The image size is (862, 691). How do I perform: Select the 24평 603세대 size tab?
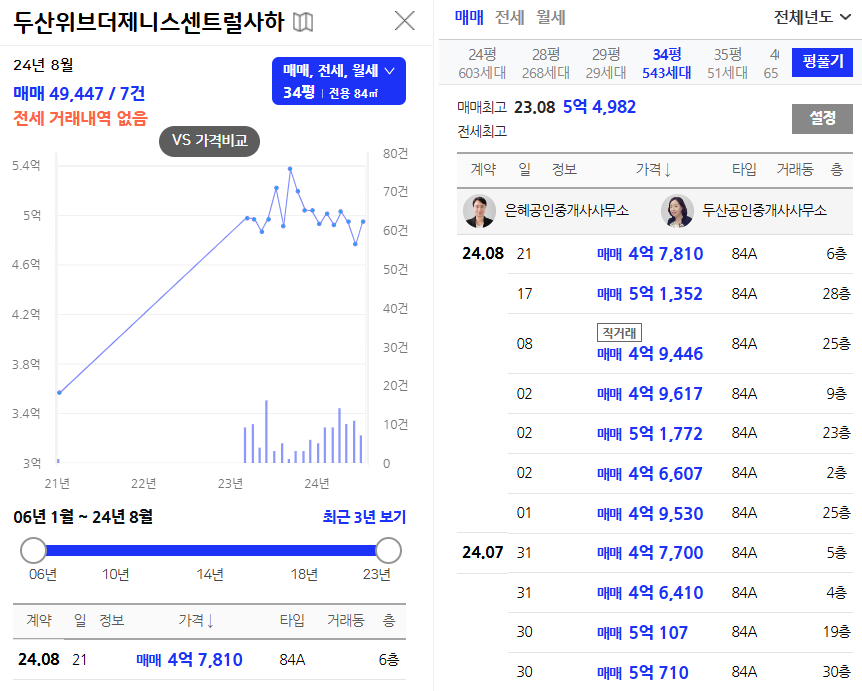coord(482,63)
